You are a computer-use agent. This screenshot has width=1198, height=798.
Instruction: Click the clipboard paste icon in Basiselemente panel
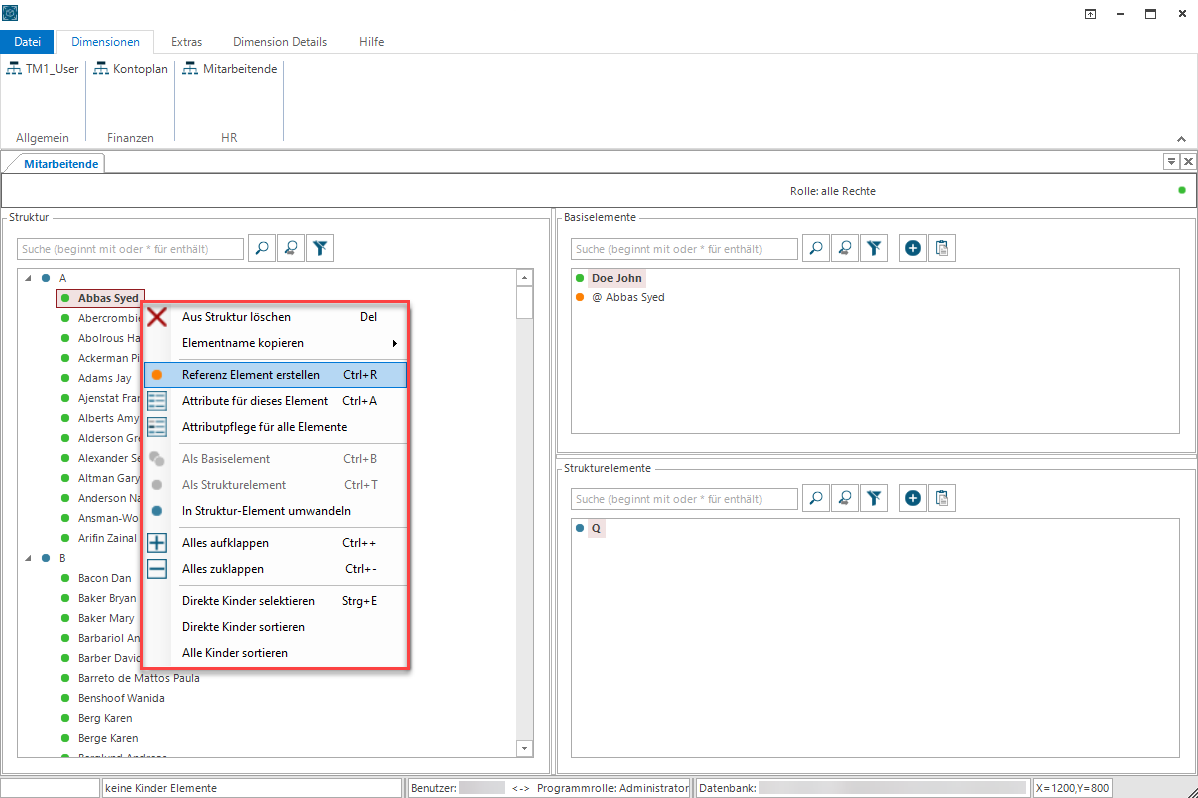click(942, 248)
